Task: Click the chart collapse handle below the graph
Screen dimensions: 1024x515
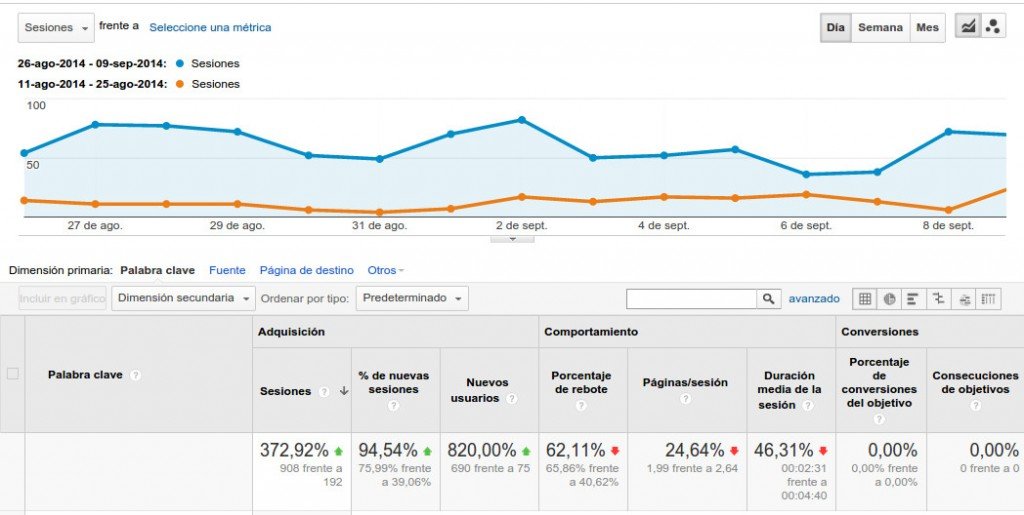Action: point(512,239)
